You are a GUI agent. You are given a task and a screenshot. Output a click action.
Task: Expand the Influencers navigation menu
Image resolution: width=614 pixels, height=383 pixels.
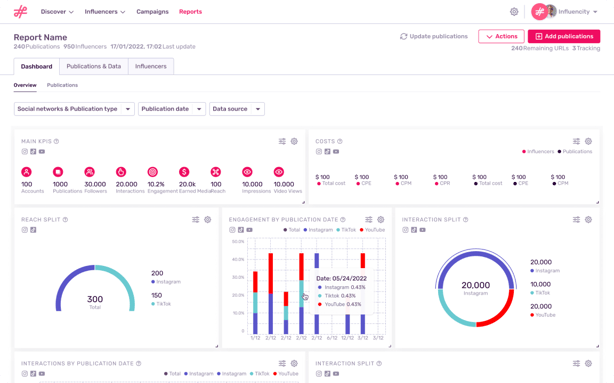pyautogui.click(x=105, y=12)
